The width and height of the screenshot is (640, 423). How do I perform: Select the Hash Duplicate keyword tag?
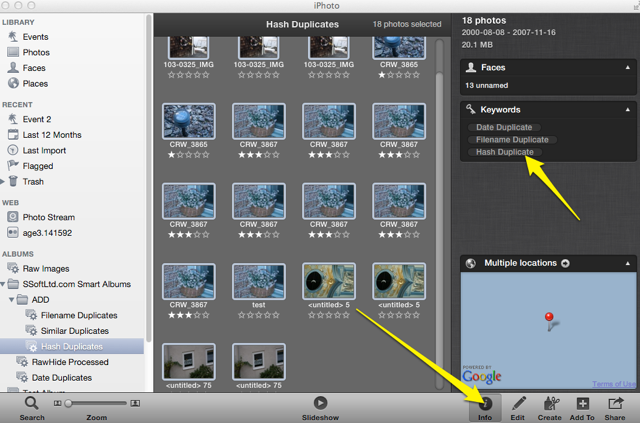tap(505, 152)
